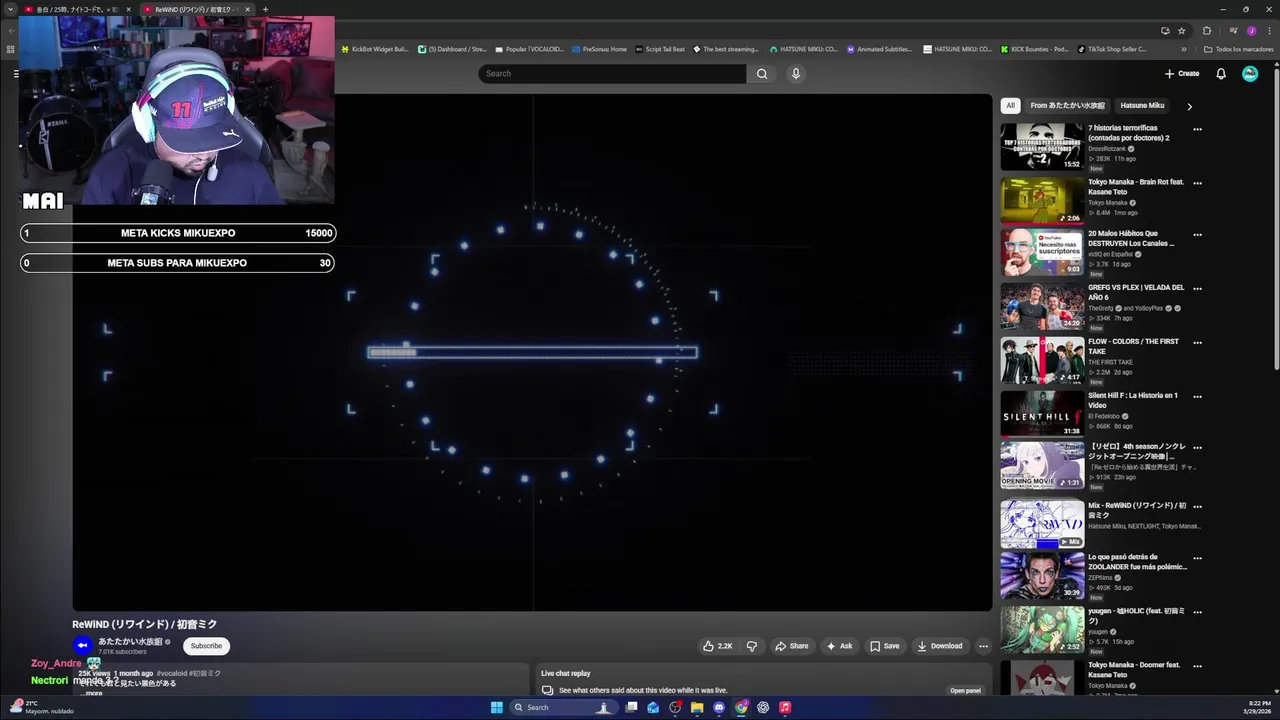Select the From あたたかい水族館 chip
This screenshot has height=720, width=1280.
[x=1067, y=105]
